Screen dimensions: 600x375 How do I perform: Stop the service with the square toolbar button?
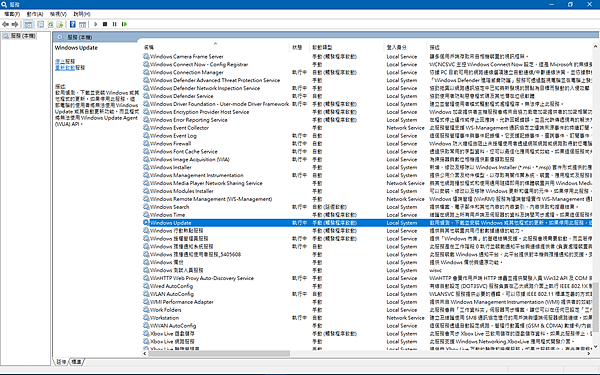[105, 24]
